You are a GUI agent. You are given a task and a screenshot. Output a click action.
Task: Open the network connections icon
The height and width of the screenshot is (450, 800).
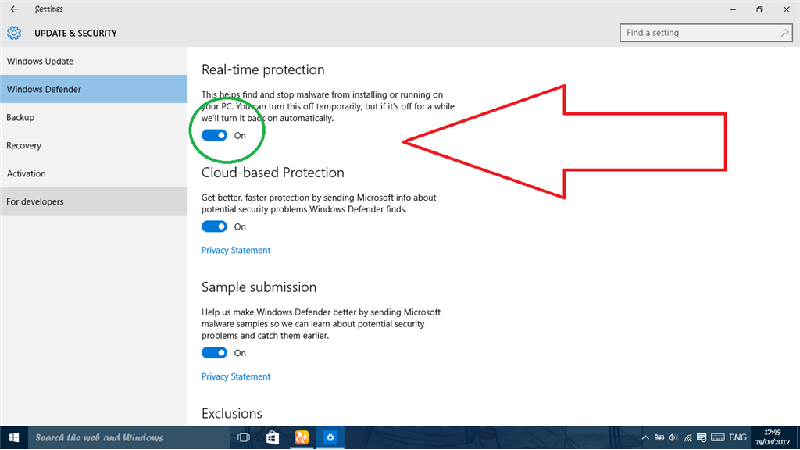point(688,437)
